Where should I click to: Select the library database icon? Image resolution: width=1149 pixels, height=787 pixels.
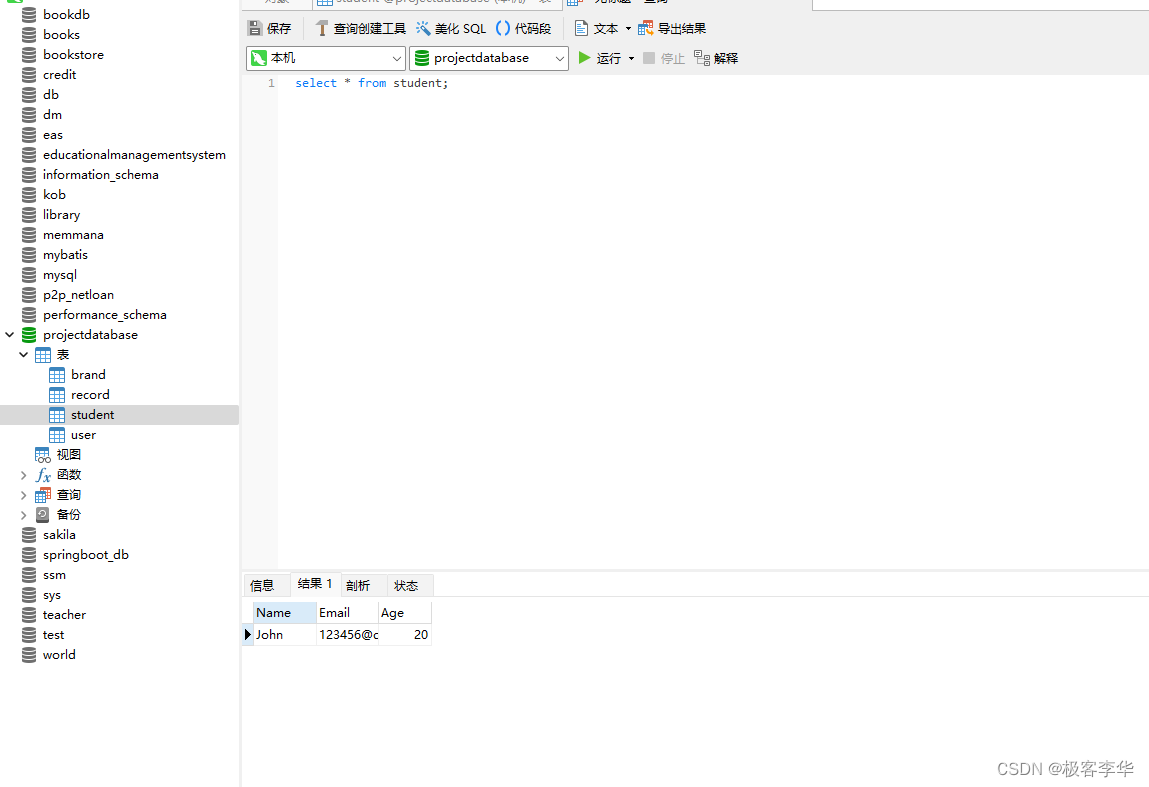29,215
